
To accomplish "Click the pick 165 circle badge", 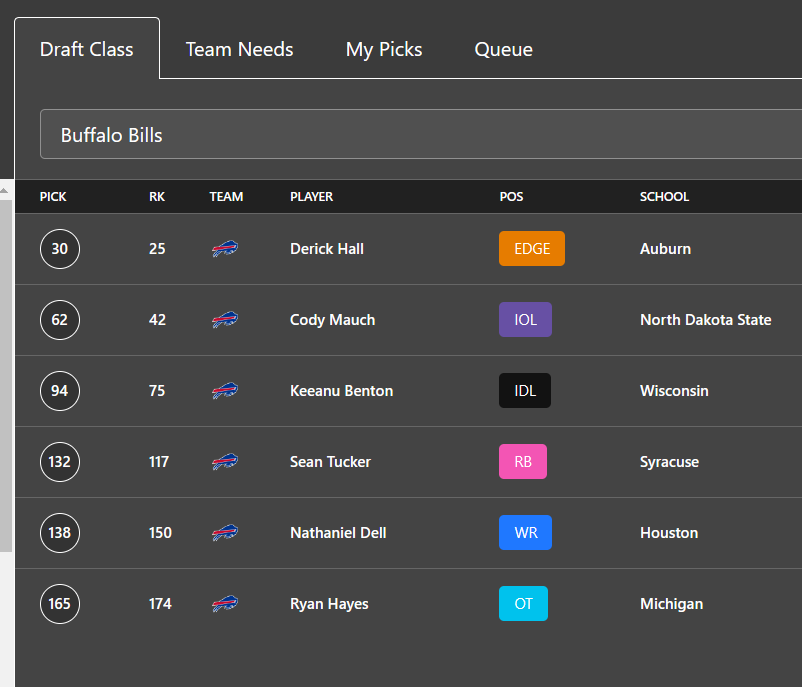I will point(60,604).
